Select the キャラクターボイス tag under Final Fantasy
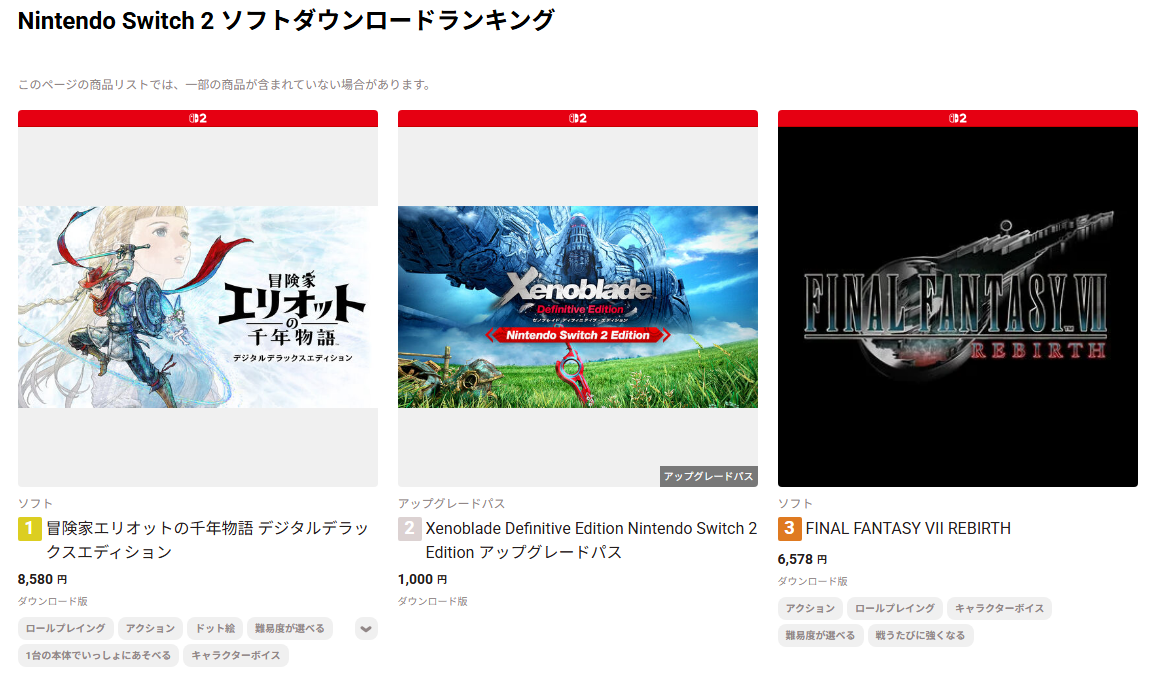This screenshot has height=675, width=1170. tap(999, 609)
